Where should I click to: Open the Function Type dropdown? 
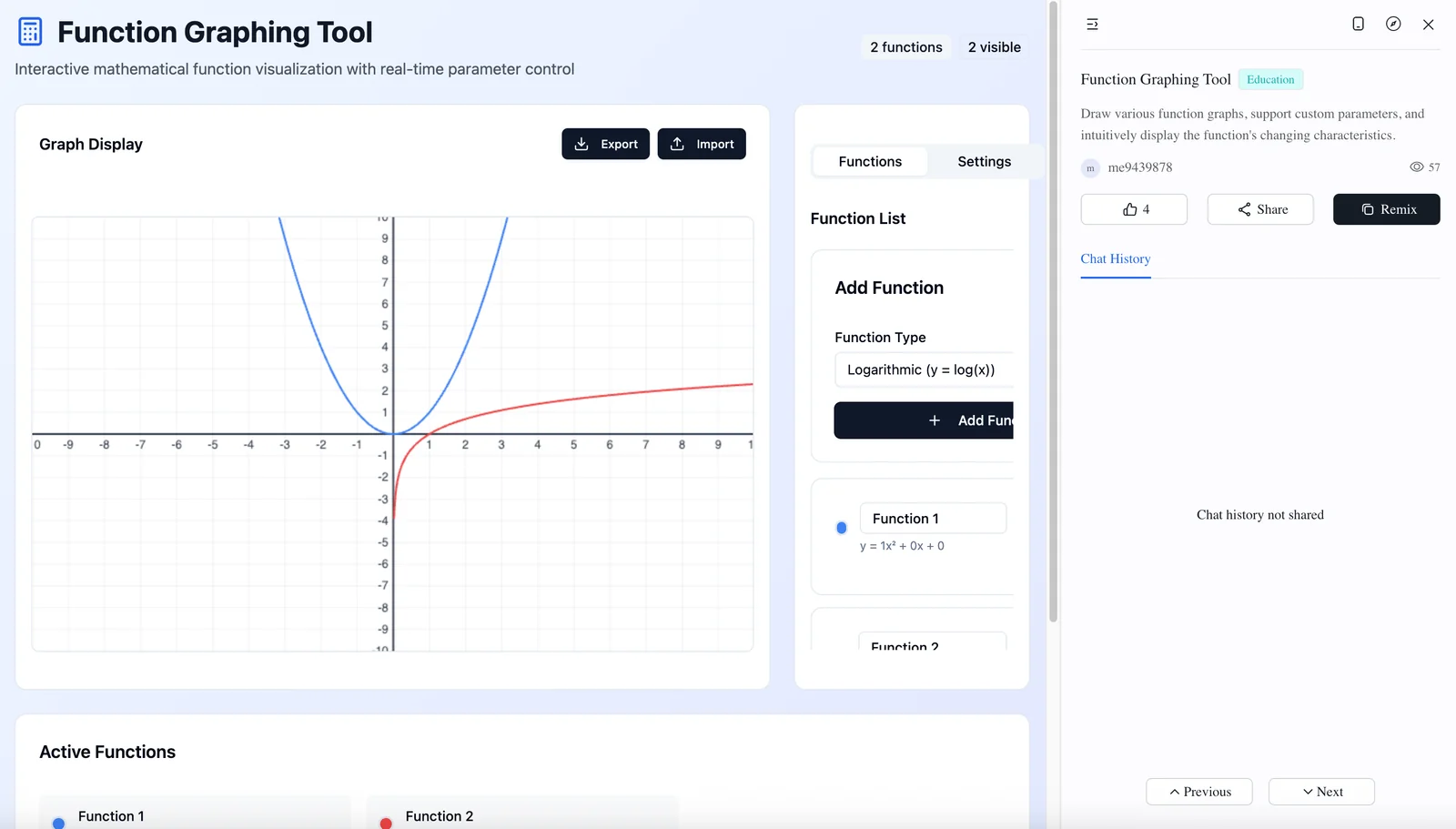click(923, 369)
